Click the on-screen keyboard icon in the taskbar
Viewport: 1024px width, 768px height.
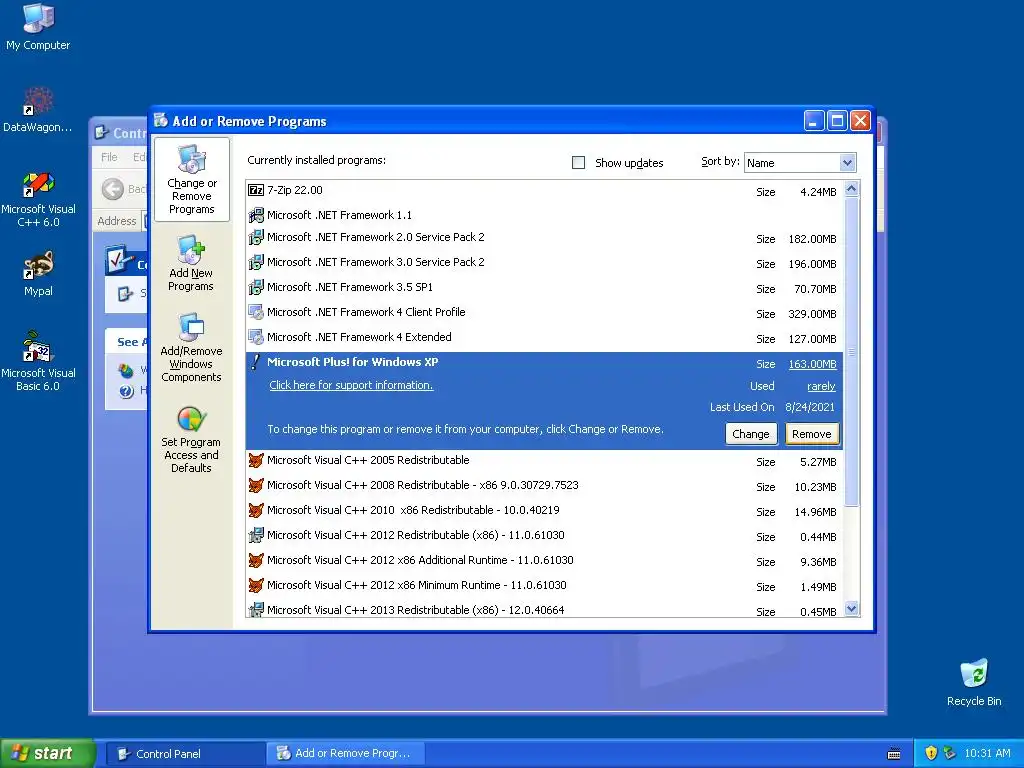pos(894,754)
